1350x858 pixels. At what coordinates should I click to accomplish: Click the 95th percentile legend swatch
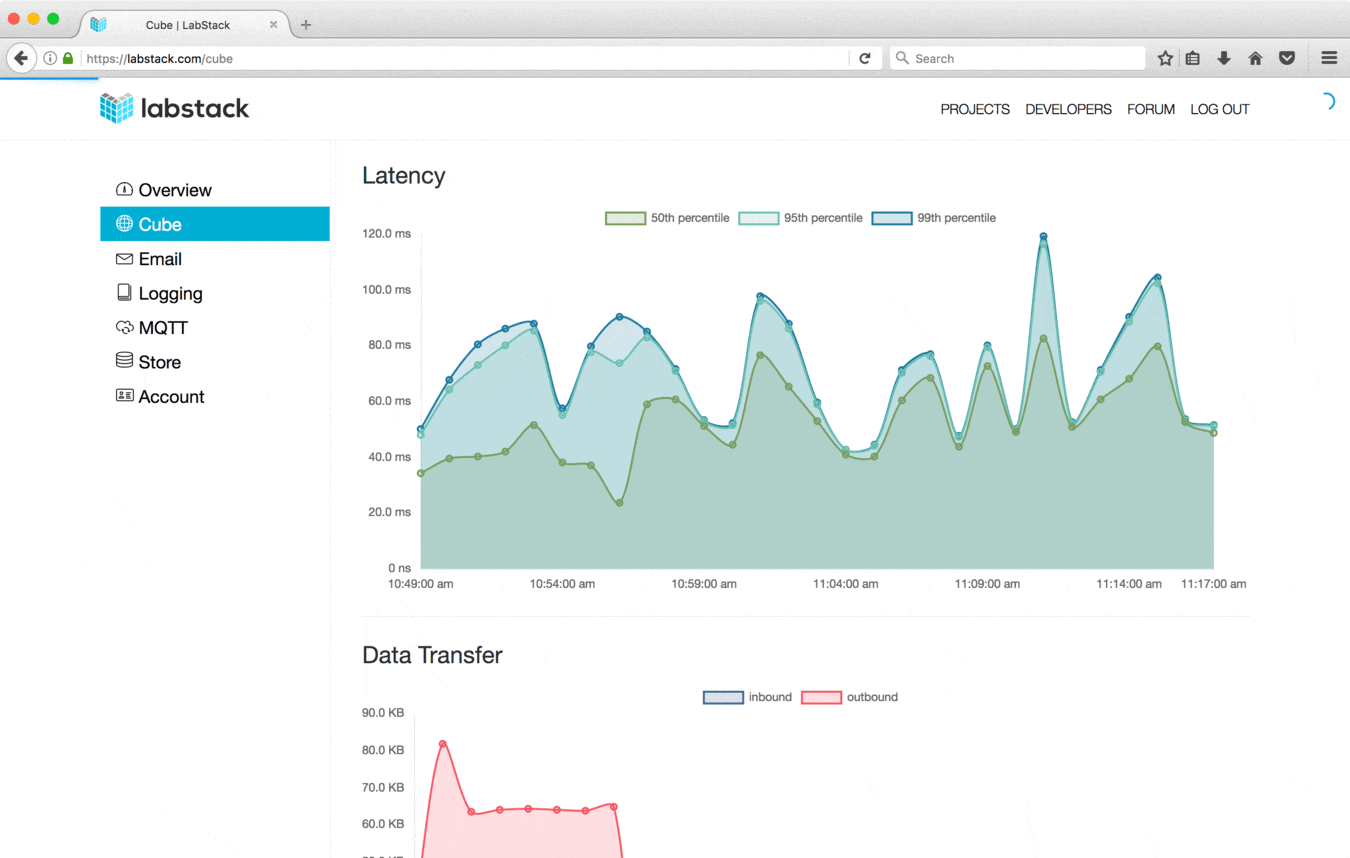[758, 218]
